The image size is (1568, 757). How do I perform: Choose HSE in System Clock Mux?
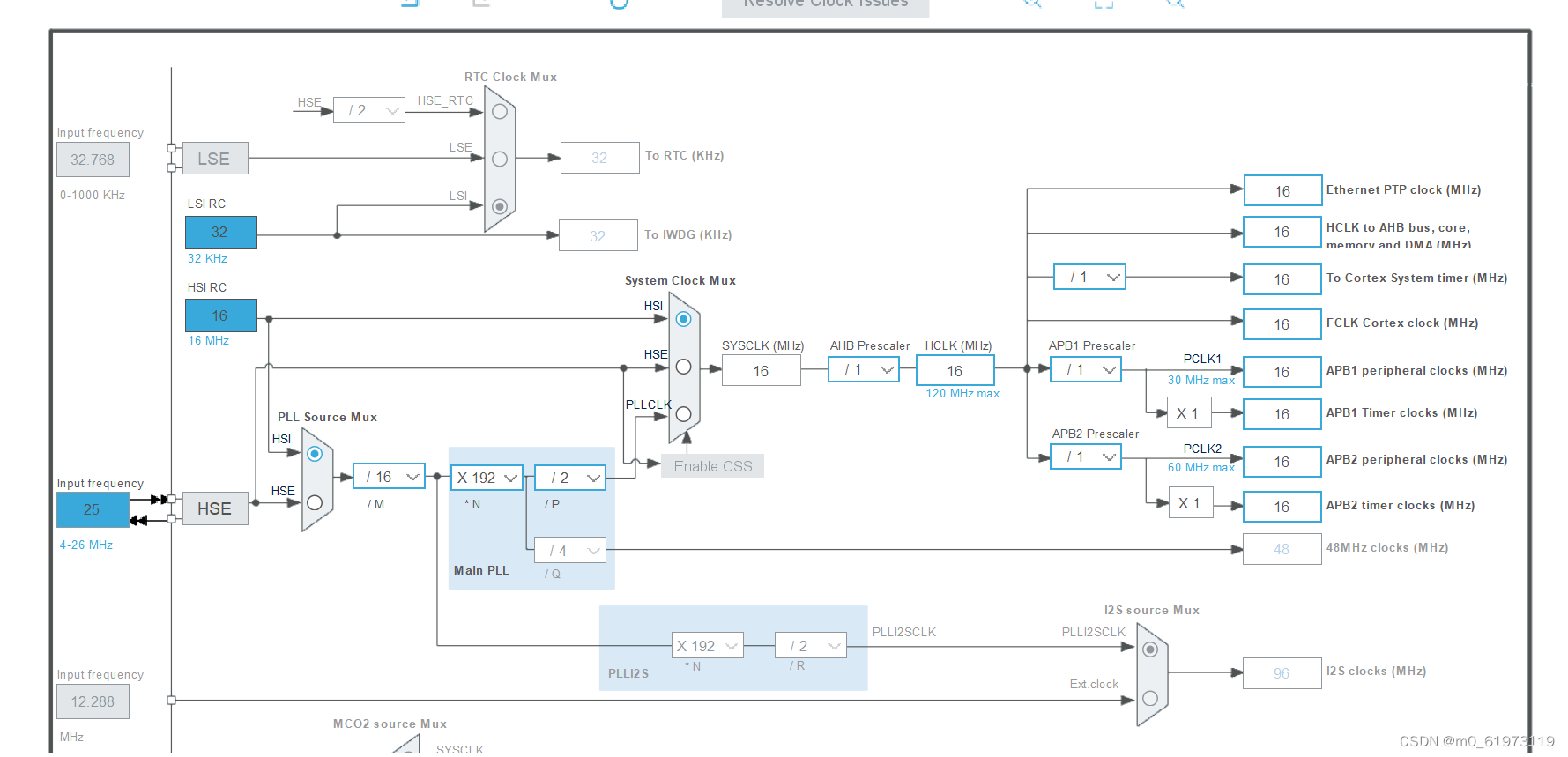coord(683,367)
